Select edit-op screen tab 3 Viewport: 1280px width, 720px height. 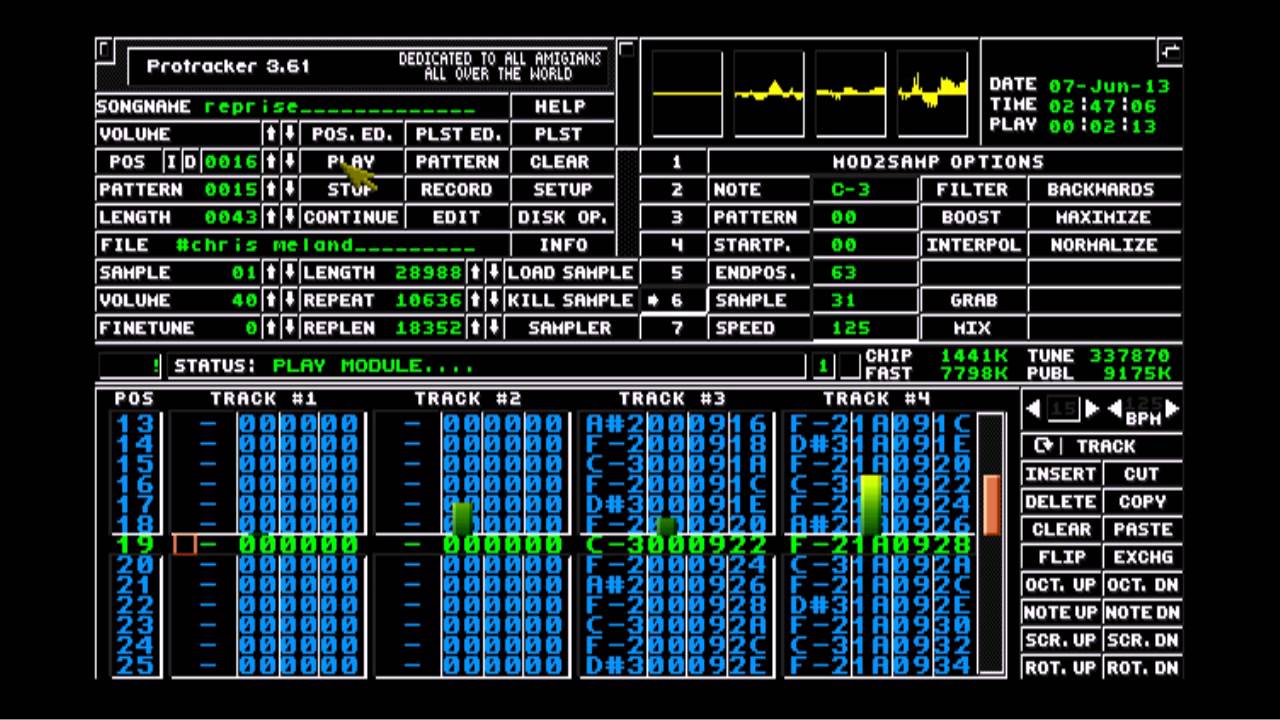coord(676,217)
